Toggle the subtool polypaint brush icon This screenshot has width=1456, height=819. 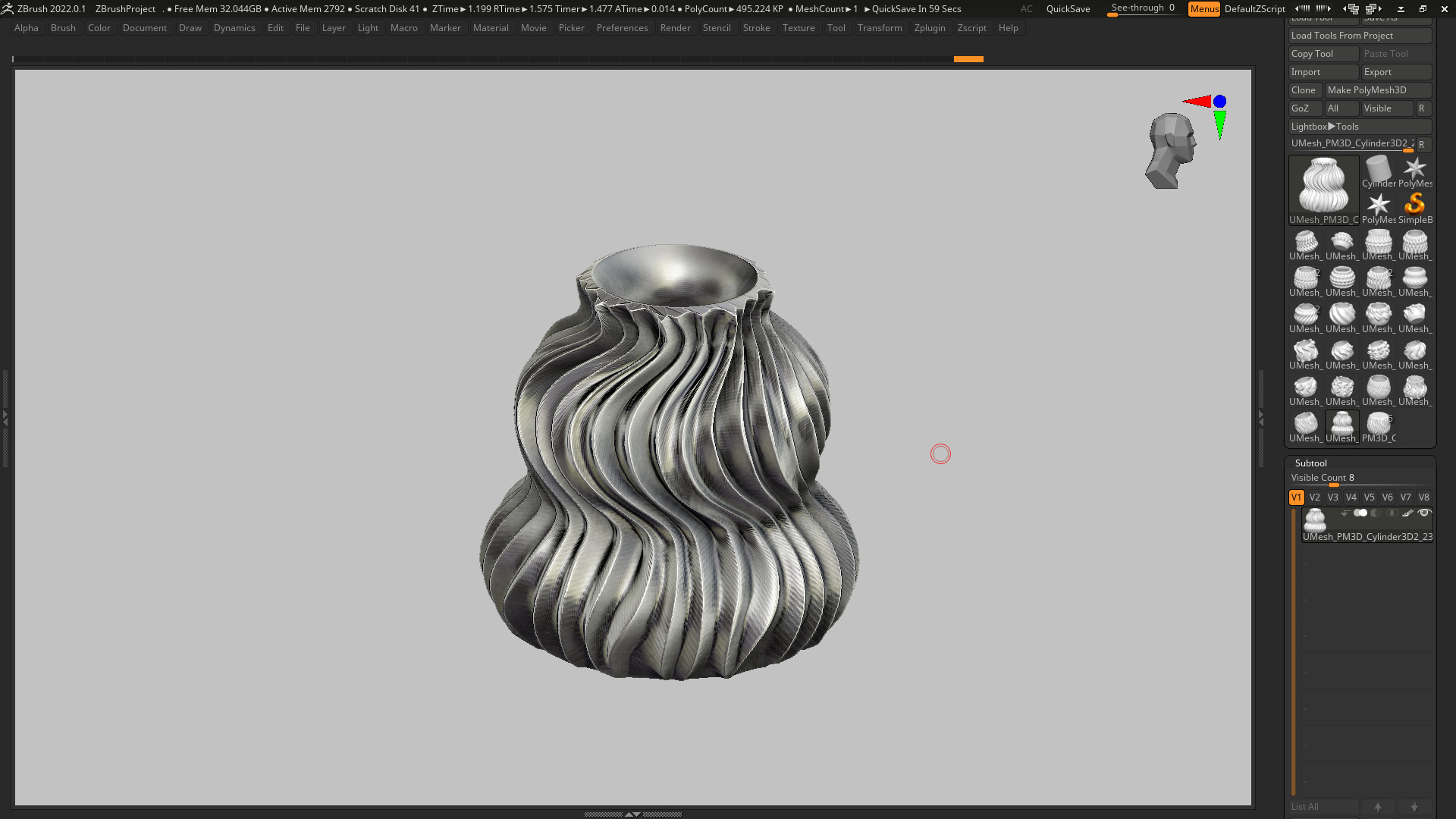(1408, 513)
